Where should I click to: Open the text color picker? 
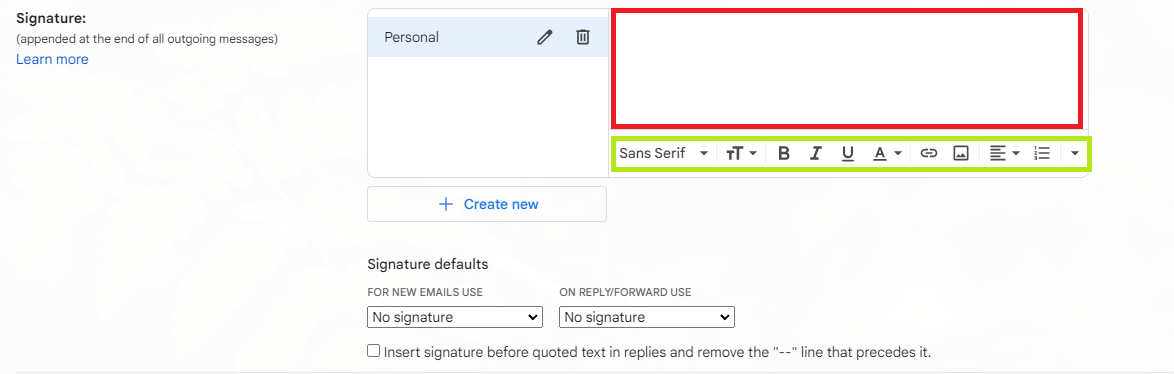pyautogui.click(x=887, y=153)
